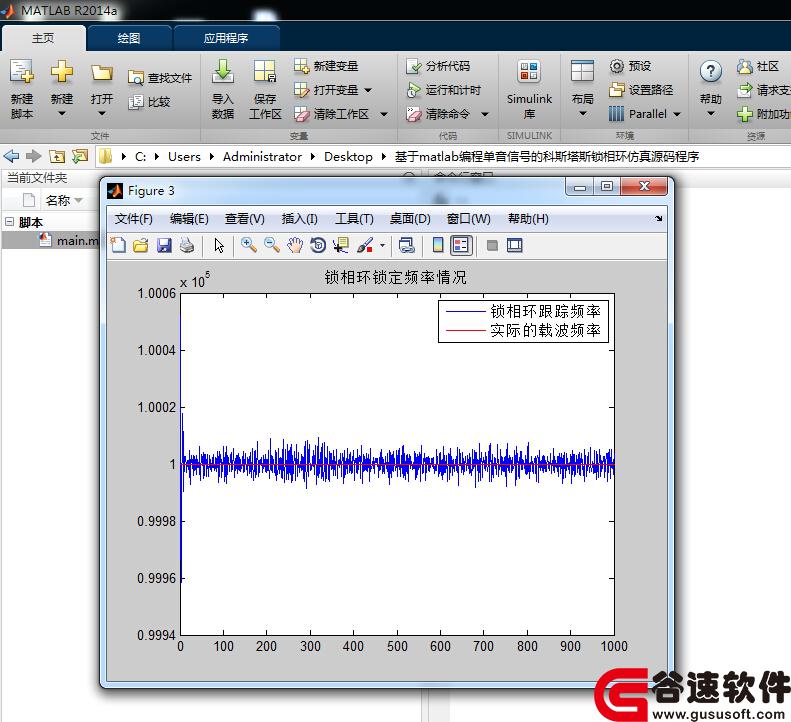791x722 pixels.
Task: Click the plot legend box
Action: point(523,321)
